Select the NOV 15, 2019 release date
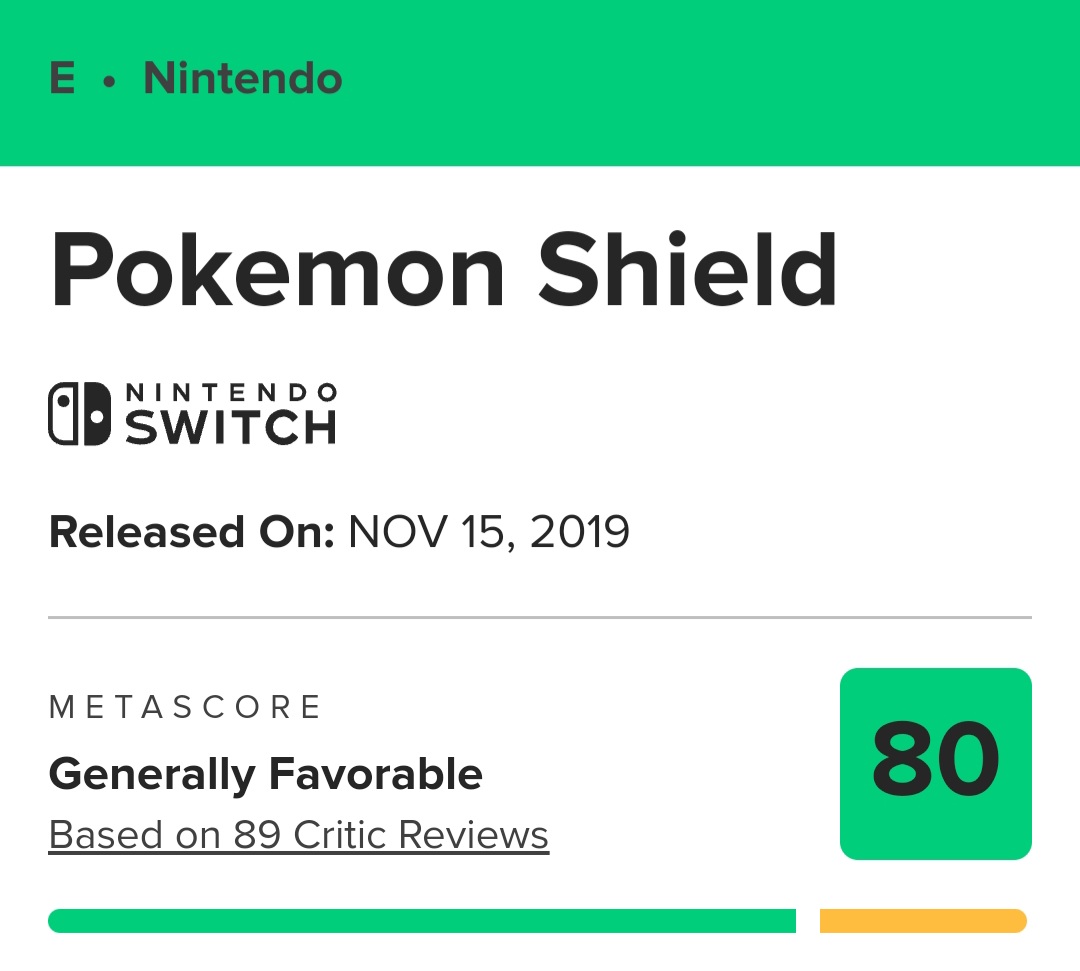 click(x=488, y=532)
